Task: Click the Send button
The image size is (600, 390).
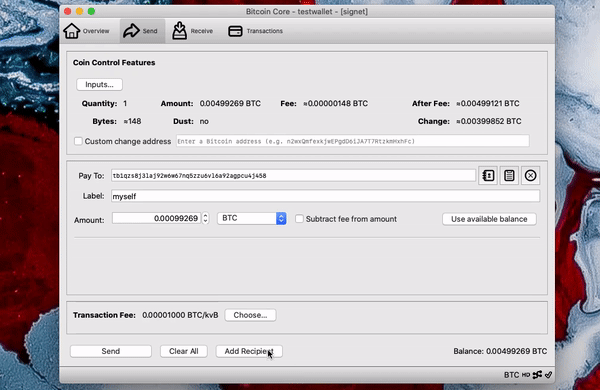Action: coord(111,351)
